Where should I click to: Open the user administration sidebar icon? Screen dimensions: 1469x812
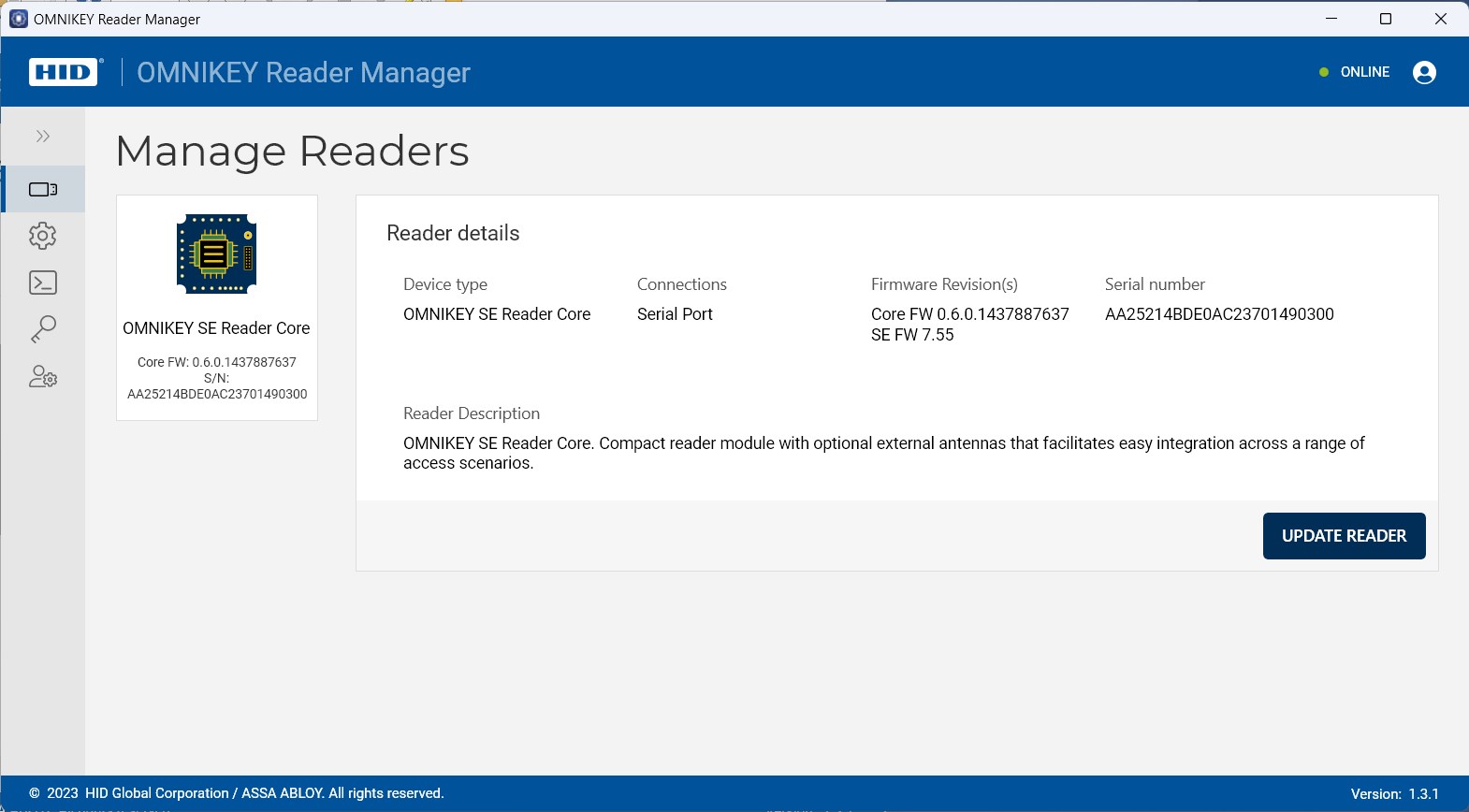coord(43,376)
